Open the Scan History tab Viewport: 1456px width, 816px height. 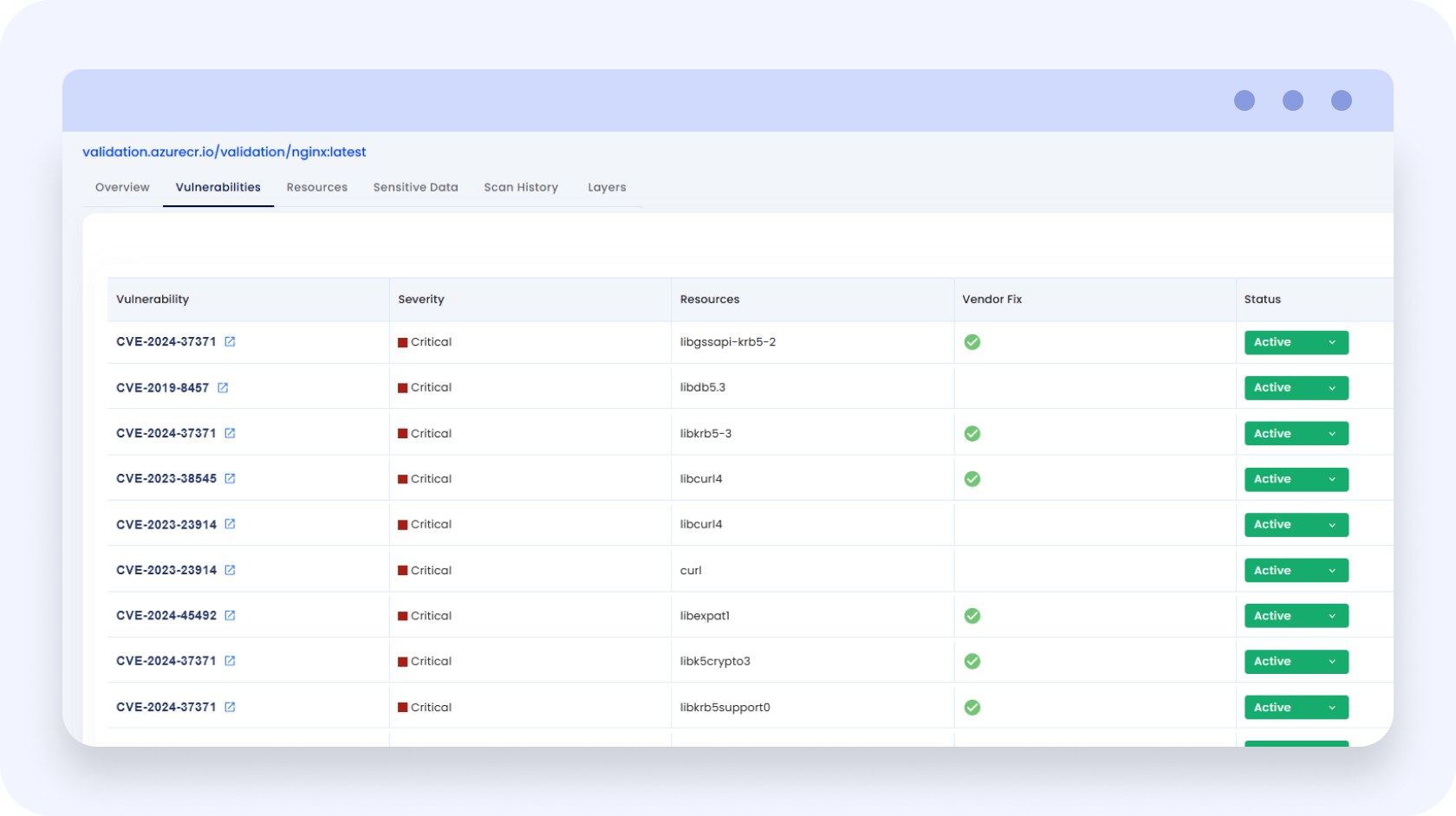click(x=521, y=187)
